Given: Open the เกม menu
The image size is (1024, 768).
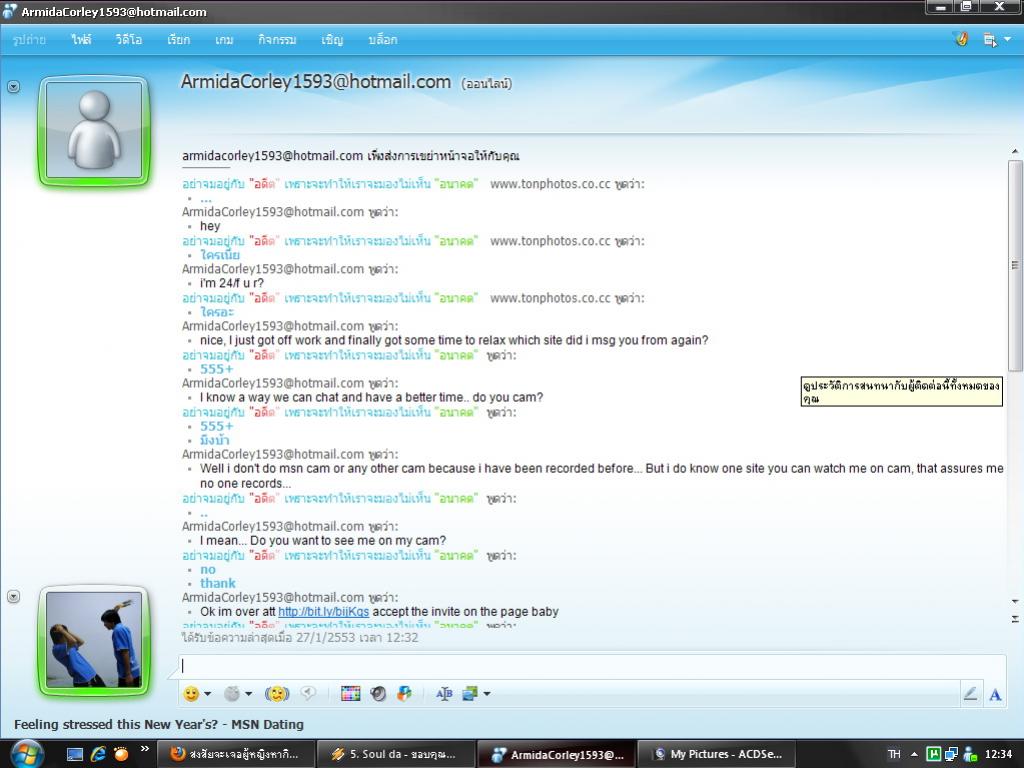Looking at the screenshot, I should click(x=224, y=40).
